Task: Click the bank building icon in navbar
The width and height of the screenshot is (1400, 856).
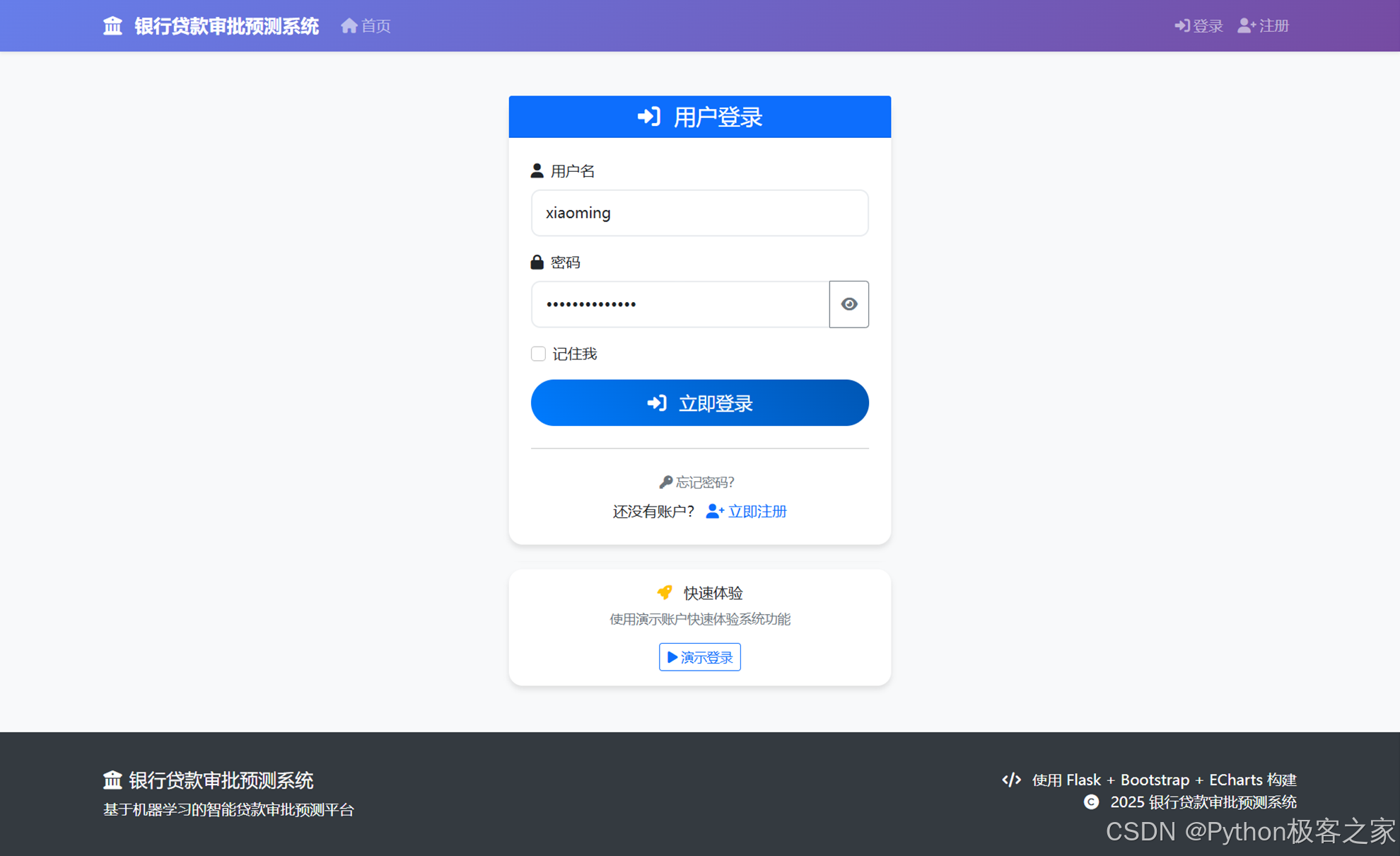Action: [x=112, y=26]
